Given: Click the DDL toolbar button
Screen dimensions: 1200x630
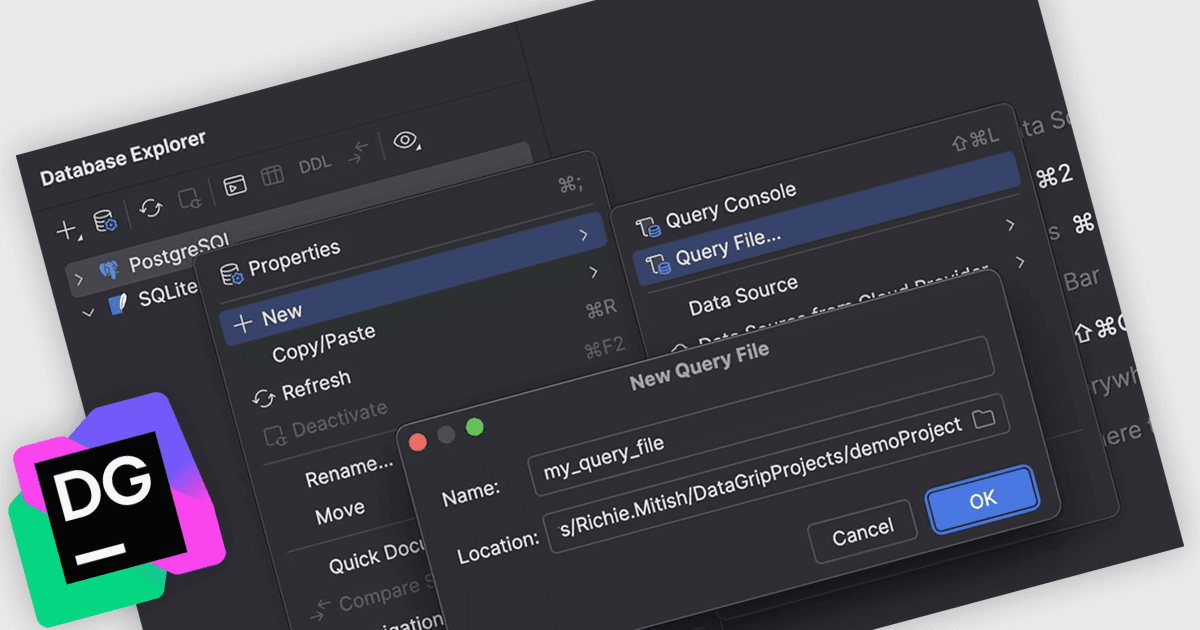Looking at the screenshot, I should 315,165.
